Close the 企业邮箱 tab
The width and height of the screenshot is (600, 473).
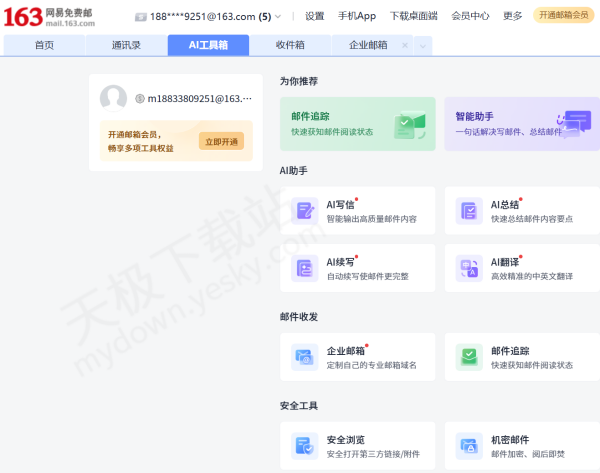point(404,46)
